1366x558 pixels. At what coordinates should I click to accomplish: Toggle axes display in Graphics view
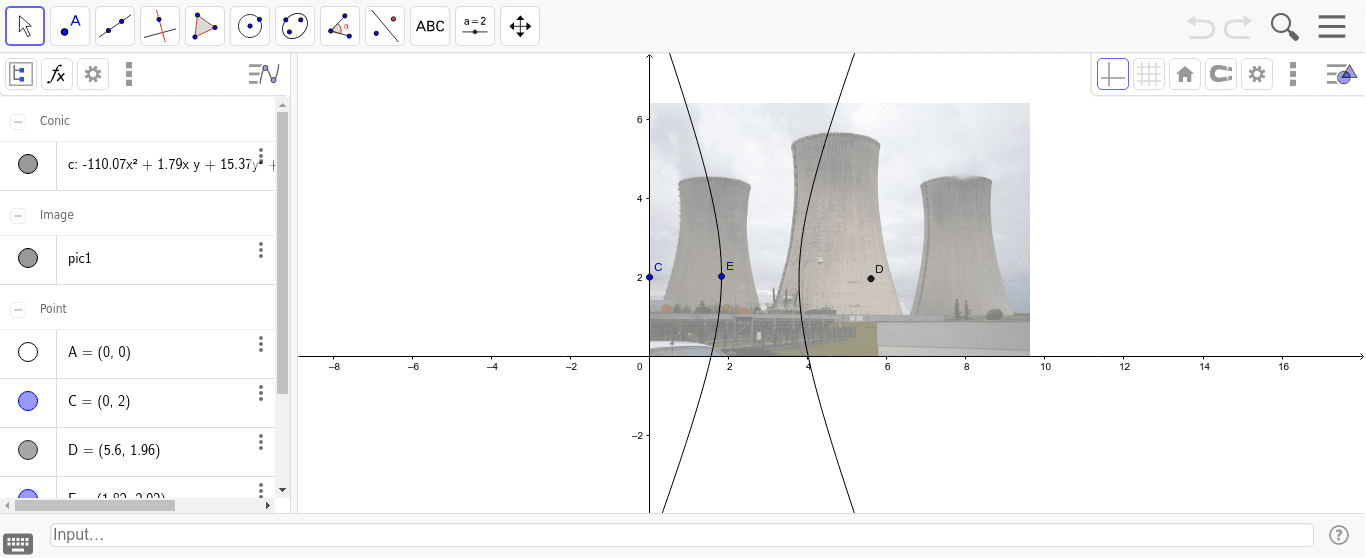1113,74
